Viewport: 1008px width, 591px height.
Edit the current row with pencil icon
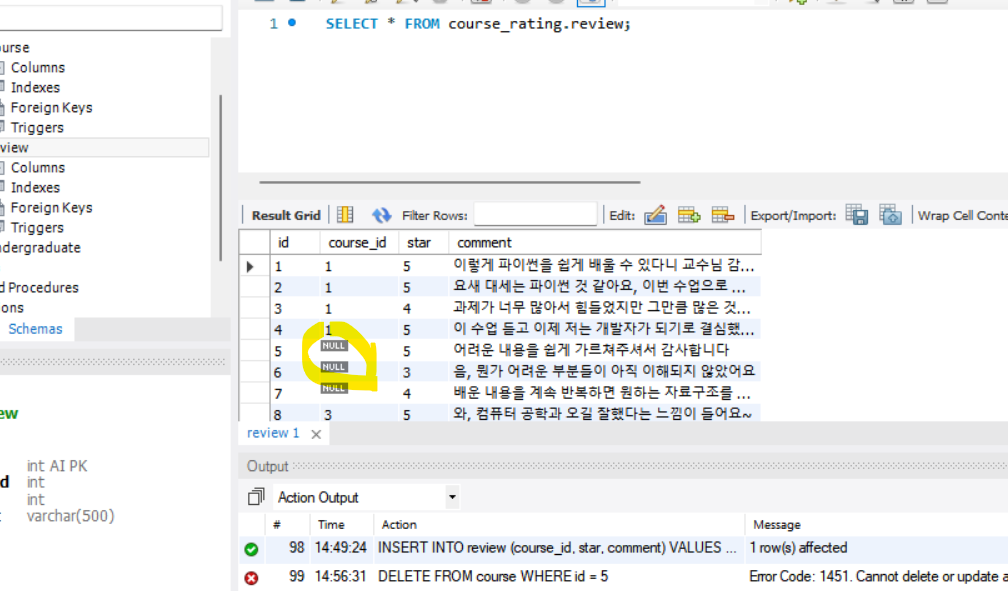(655, 215)
